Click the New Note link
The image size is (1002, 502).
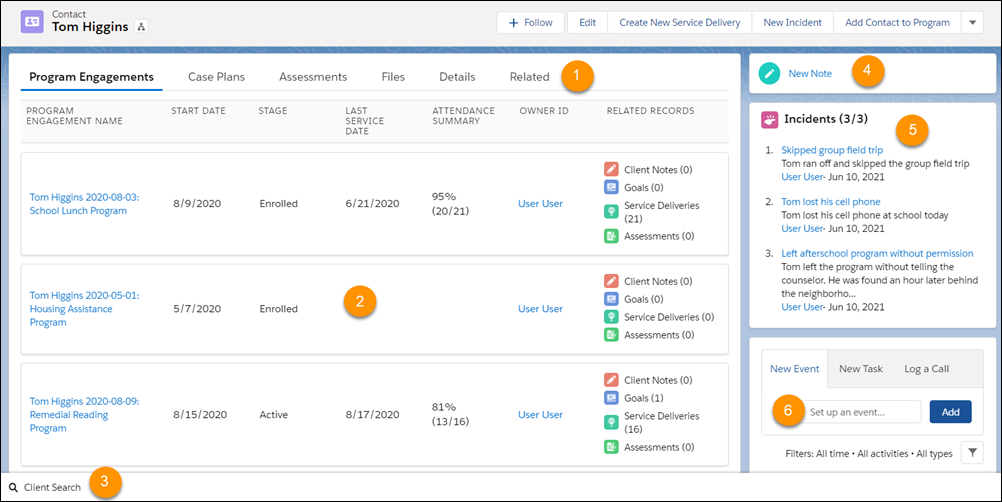tap(810, 73)
